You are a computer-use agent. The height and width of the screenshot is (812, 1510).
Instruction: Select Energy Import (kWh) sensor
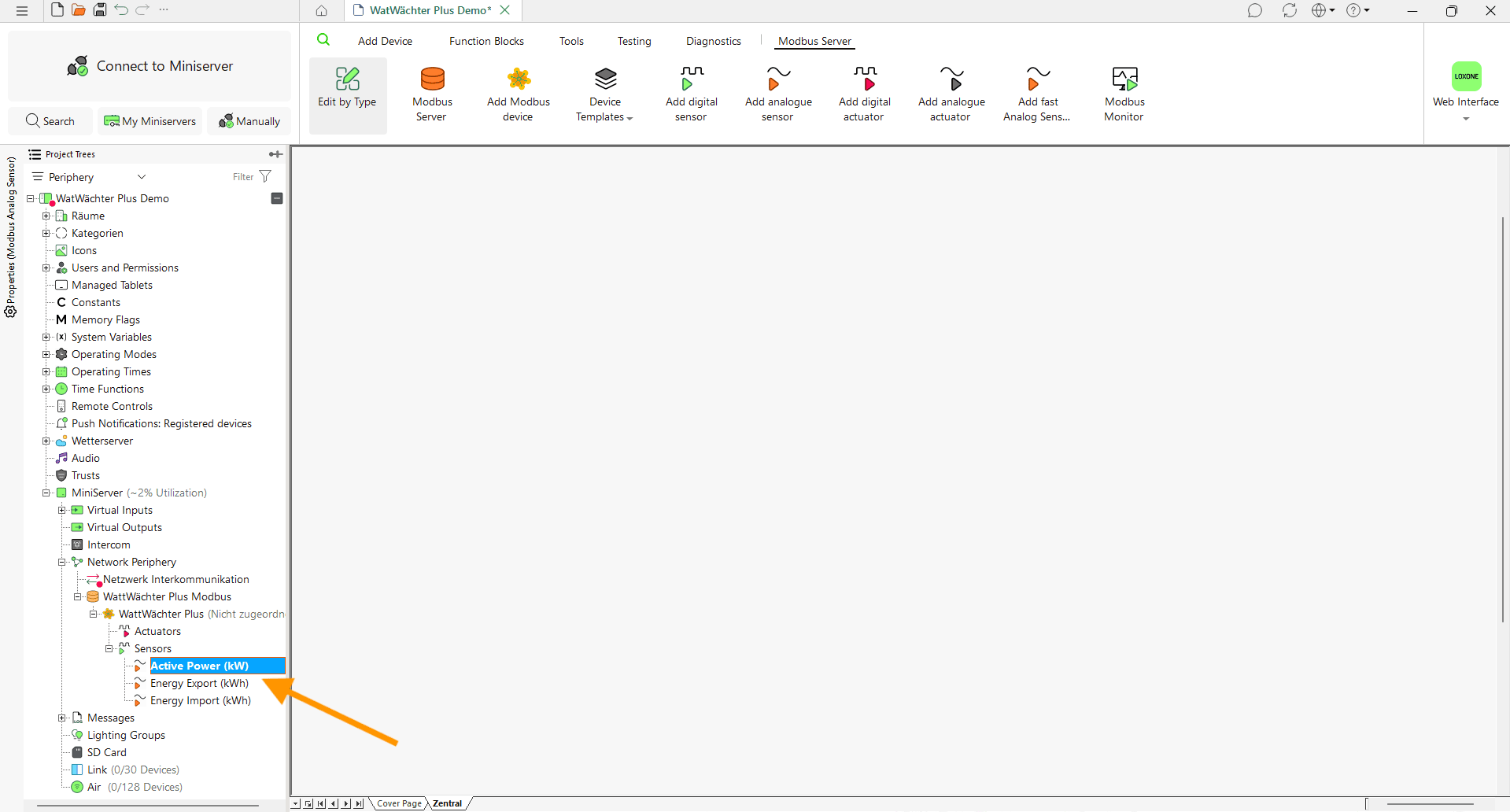201,700
